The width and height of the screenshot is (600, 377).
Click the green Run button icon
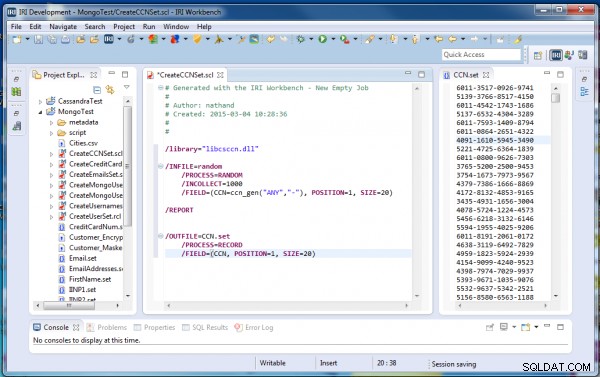(x=323, y=39)
